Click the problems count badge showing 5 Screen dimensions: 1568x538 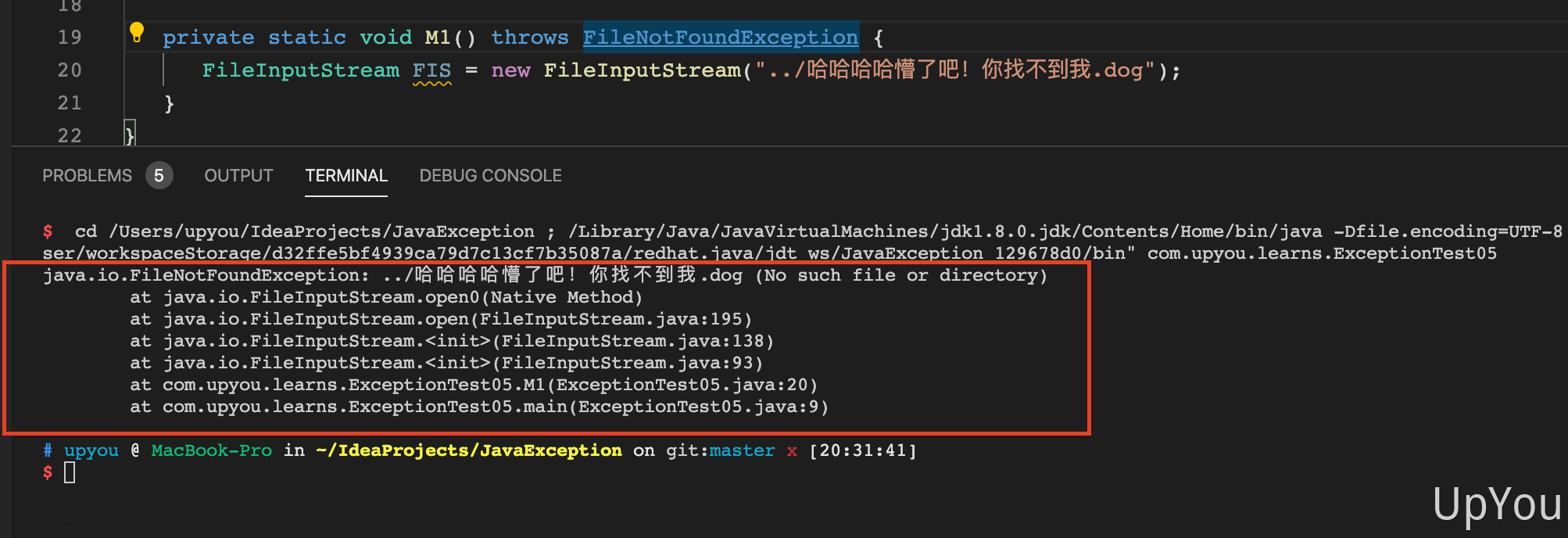pos(159,176)
